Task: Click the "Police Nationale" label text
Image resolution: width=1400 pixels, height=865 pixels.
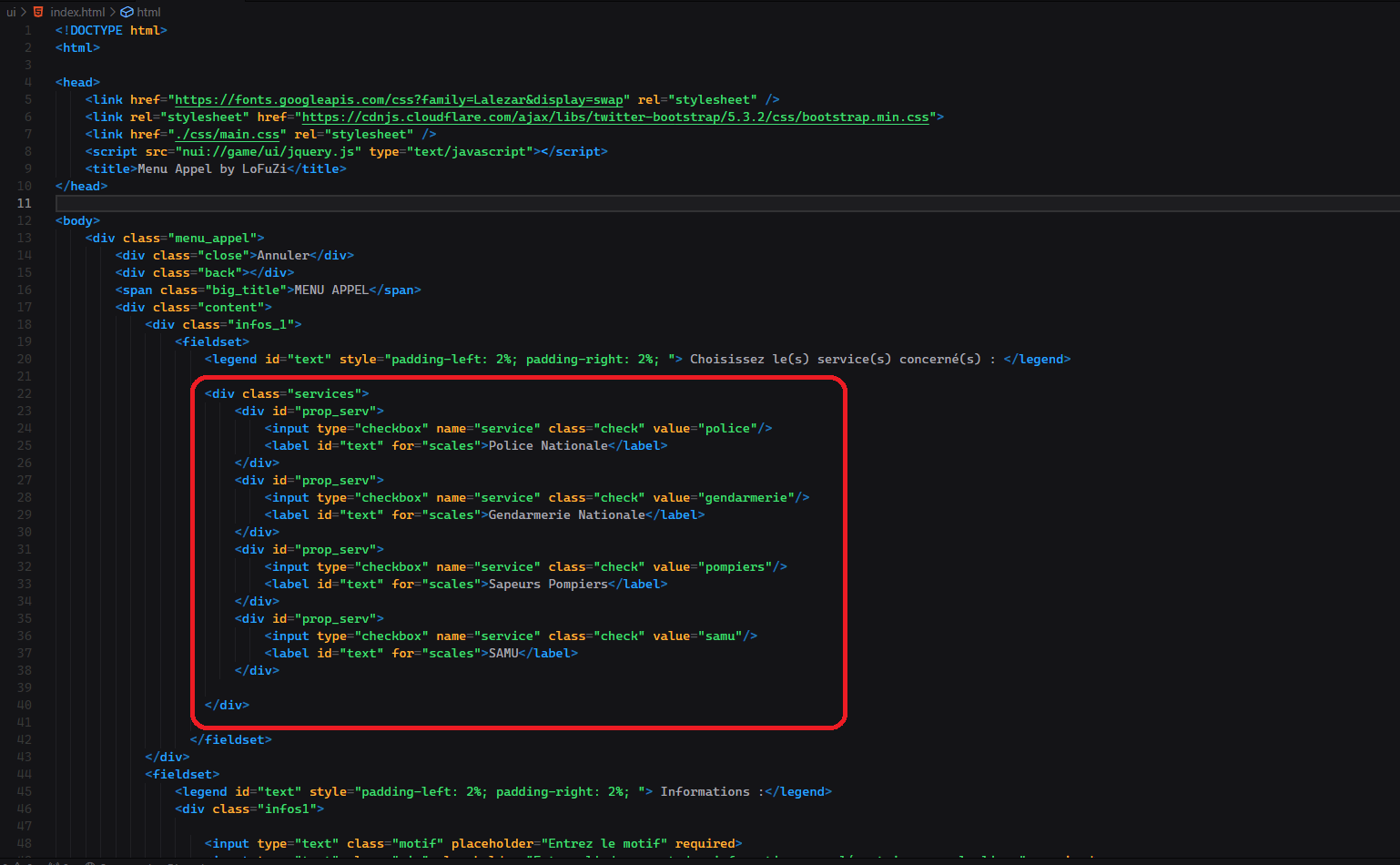Action: (548, 446)
